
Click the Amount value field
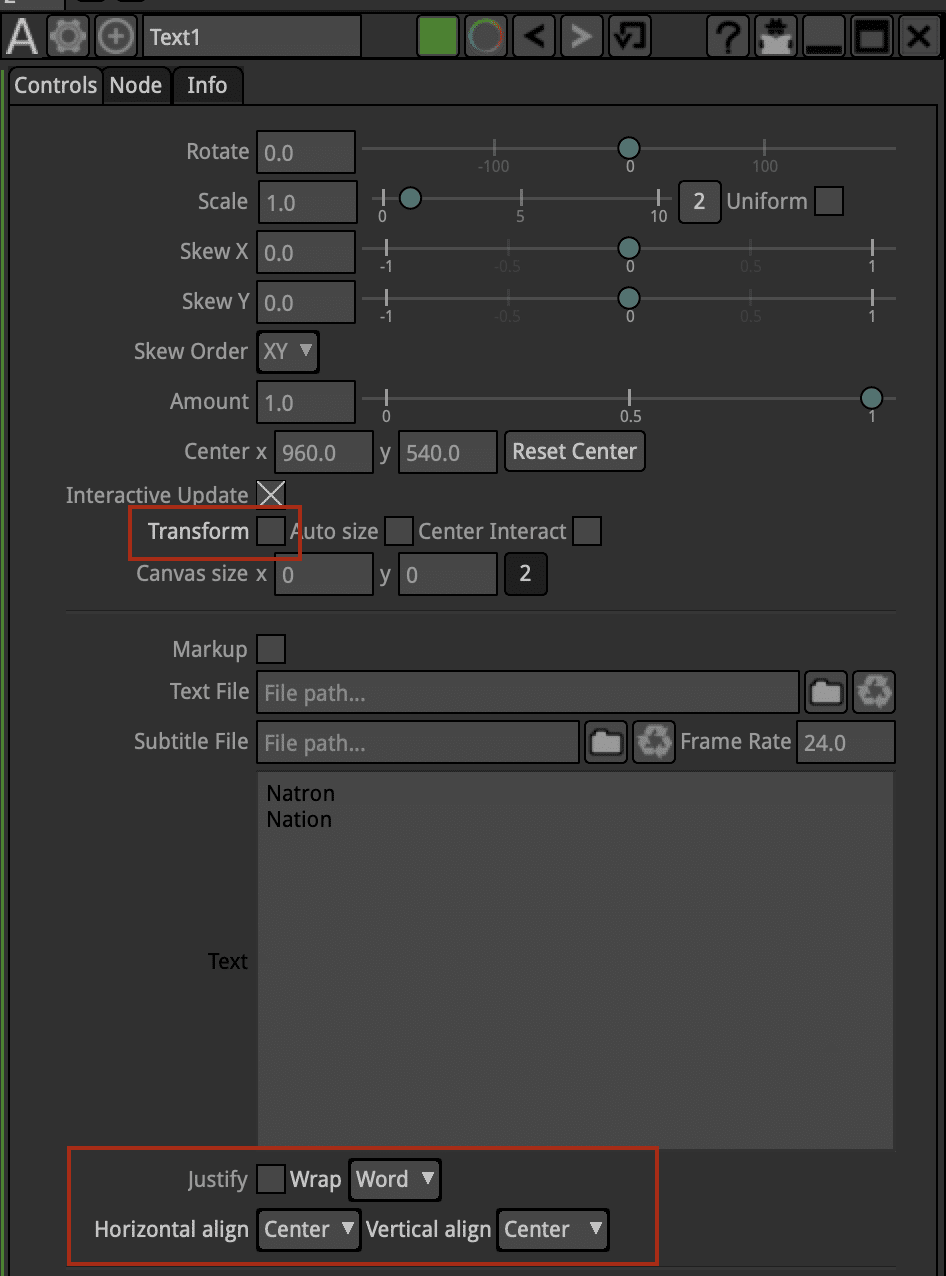pos(306,402)
